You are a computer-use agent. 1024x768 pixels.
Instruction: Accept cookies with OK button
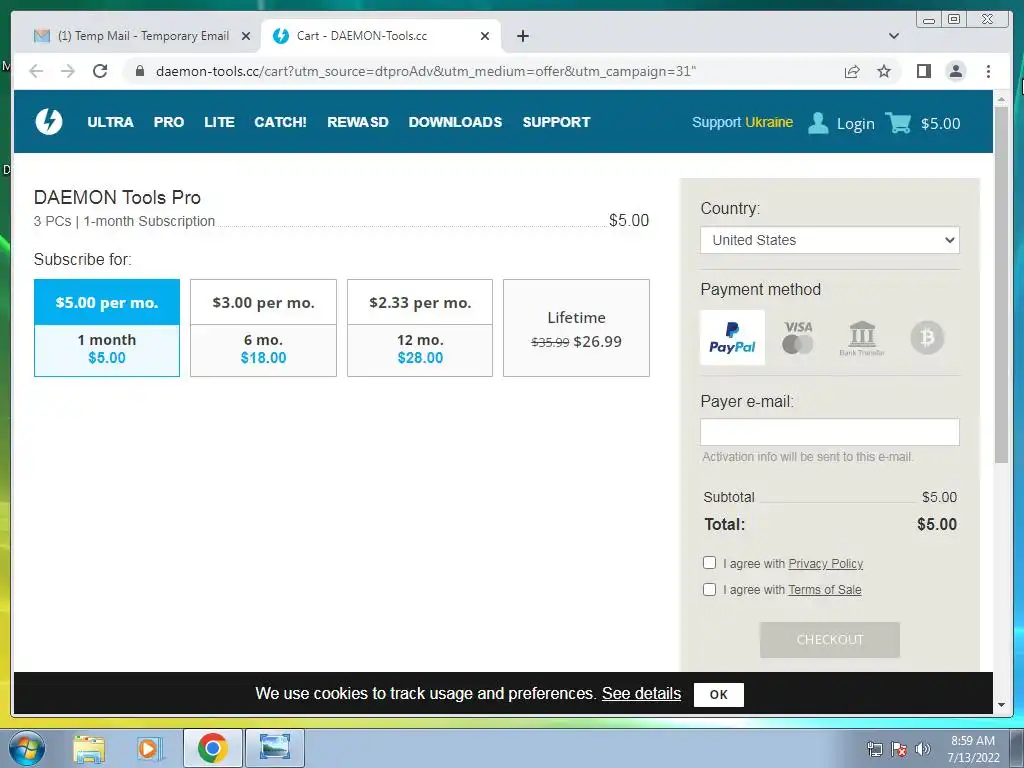click(x=718, y=694)
